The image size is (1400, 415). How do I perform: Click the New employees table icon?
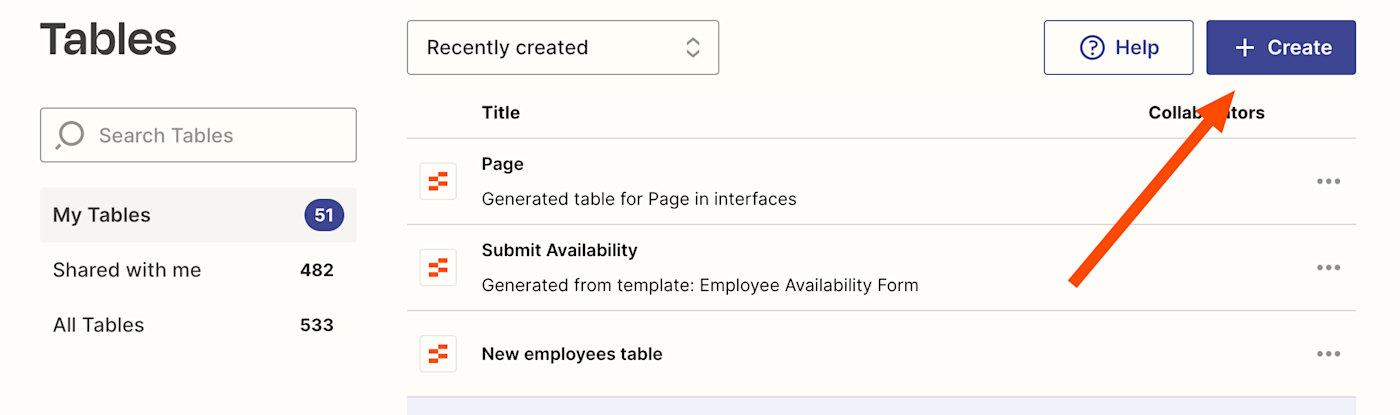tap(438, 353)
